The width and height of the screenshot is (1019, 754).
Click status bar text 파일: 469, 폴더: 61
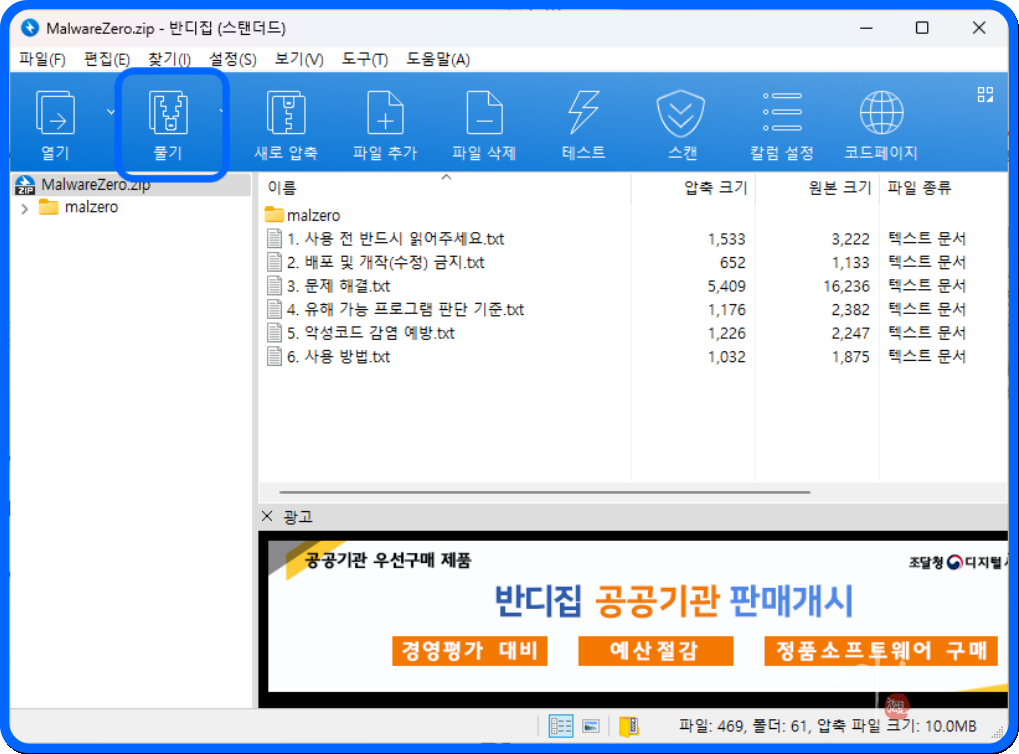click(743, 726)
